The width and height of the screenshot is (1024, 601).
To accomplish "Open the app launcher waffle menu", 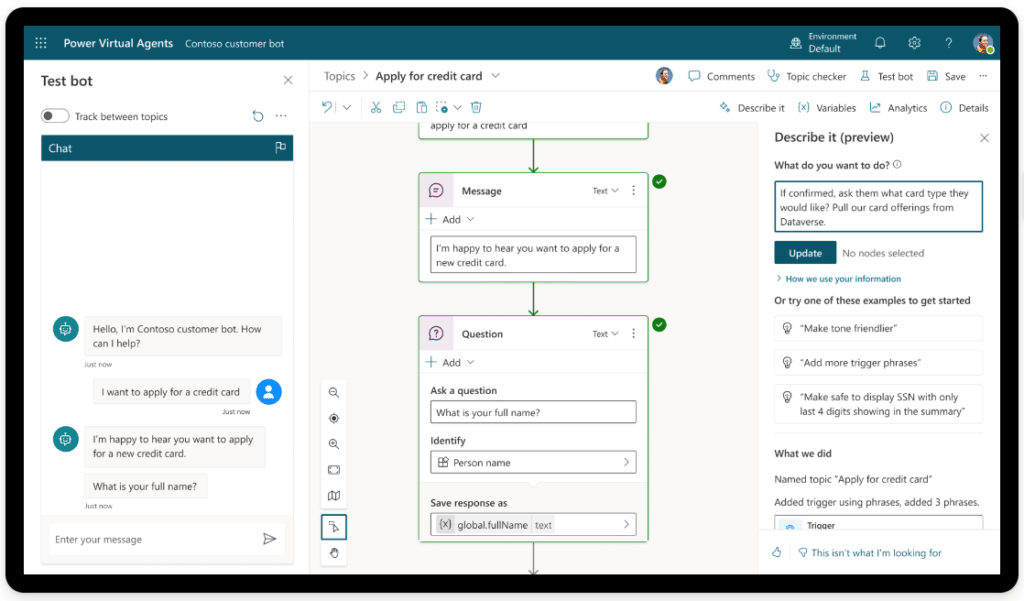I will (40, 43).
